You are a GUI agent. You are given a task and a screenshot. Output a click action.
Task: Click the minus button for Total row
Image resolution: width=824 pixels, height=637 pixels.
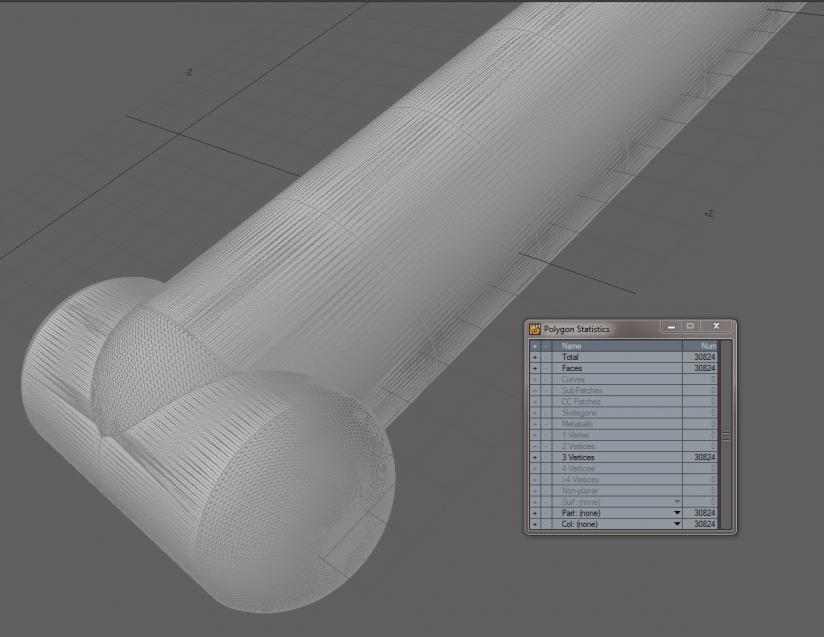pos(546,357)
